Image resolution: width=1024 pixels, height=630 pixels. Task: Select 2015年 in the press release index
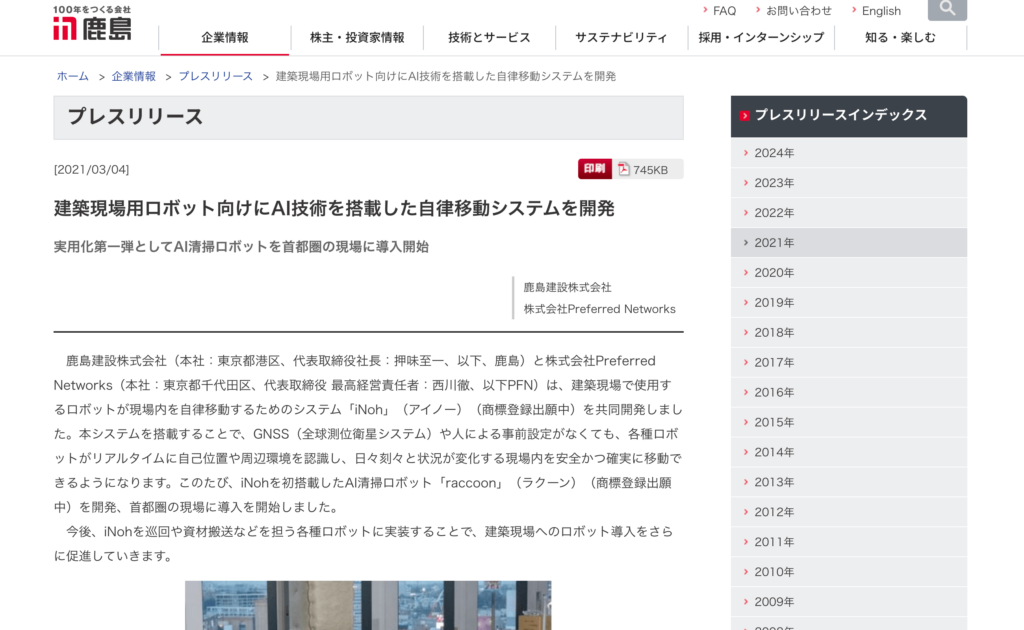coord(848,422)
